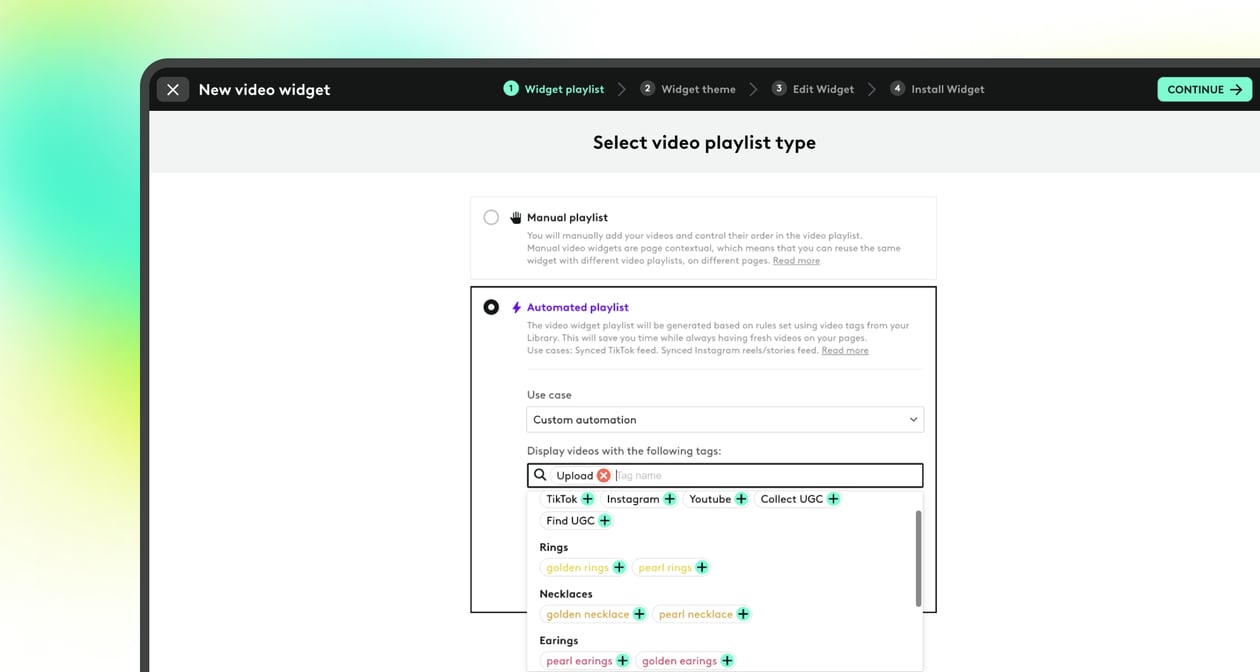
Task: Click the lightning bolt icon beside Automated playlist
Action: point(515,307)
